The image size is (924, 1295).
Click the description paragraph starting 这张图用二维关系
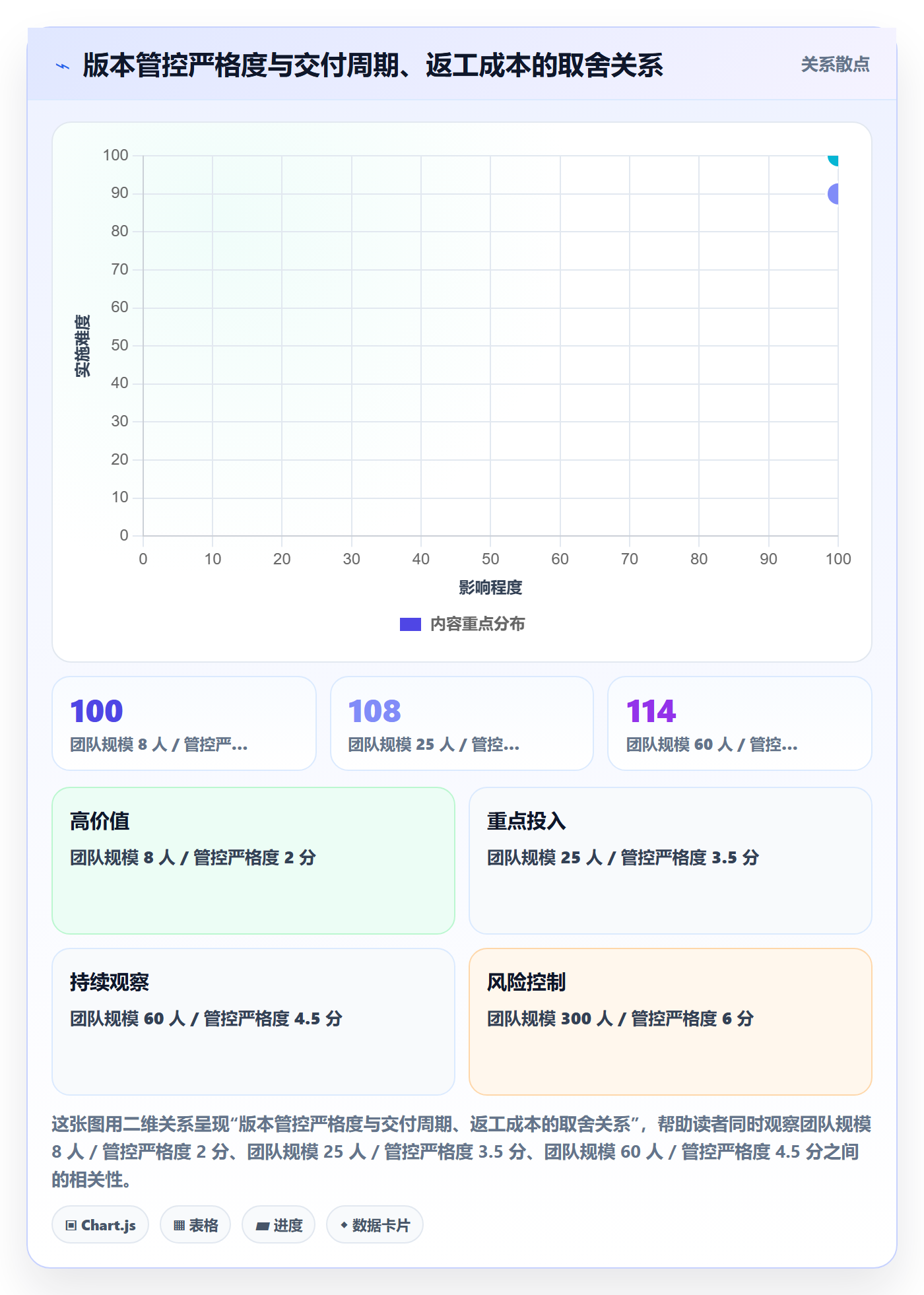461,1152
